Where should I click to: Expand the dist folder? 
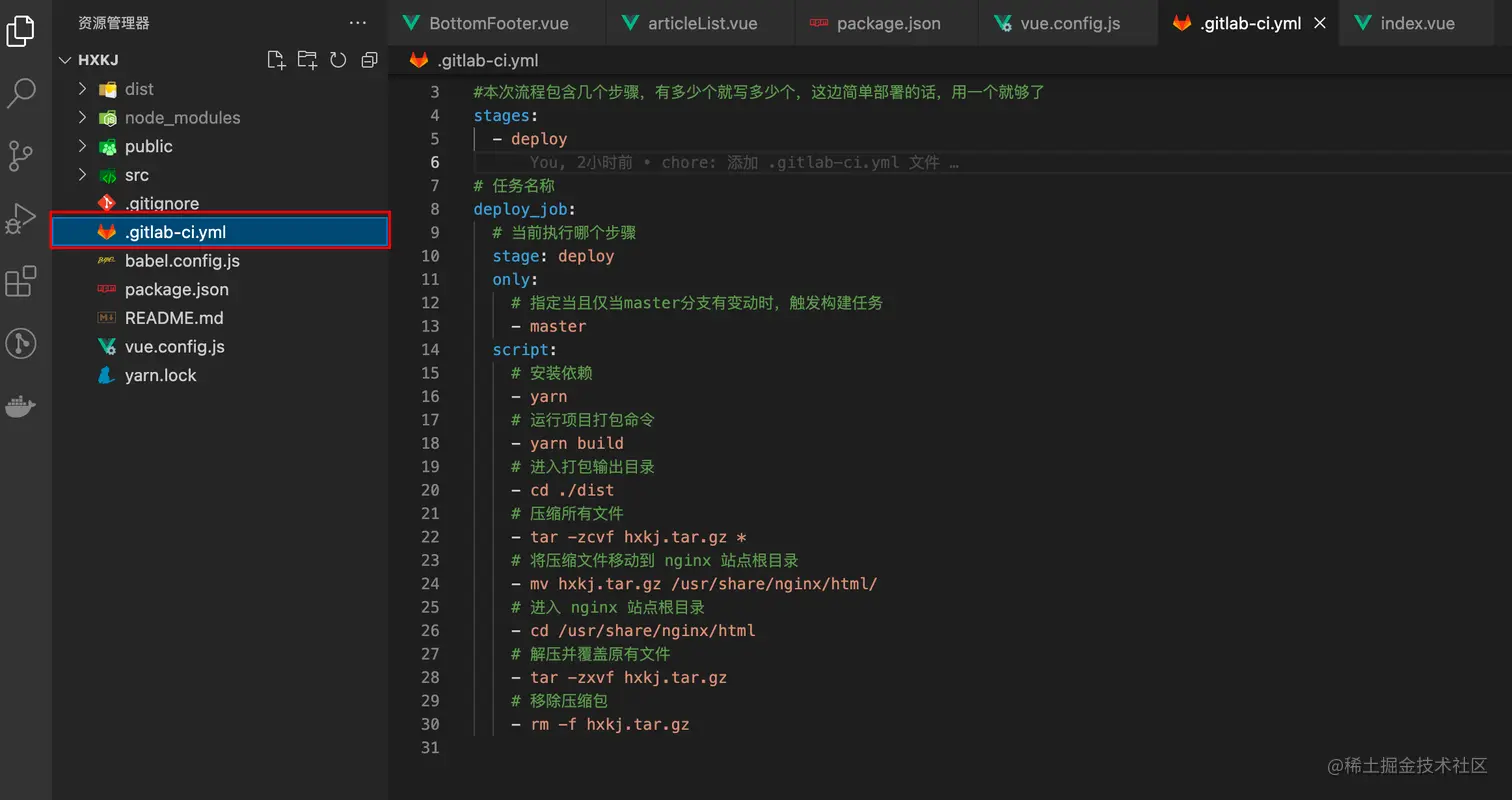tap(83, 89)
